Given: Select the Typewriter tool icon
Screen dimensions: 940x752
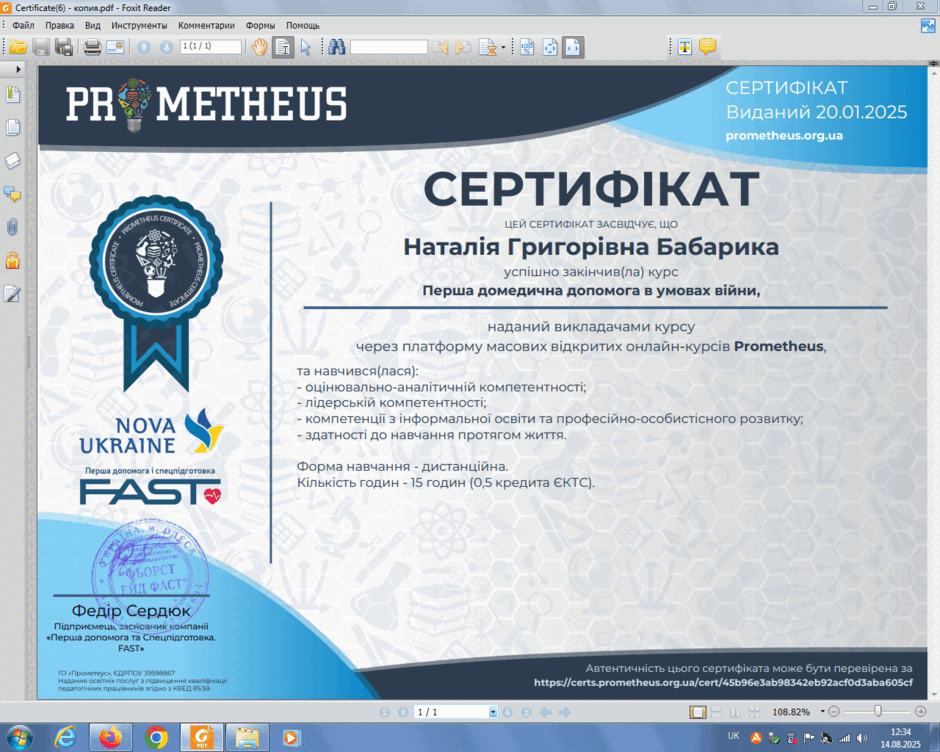Looking at the screenshot, I should [x=685, y=47].
